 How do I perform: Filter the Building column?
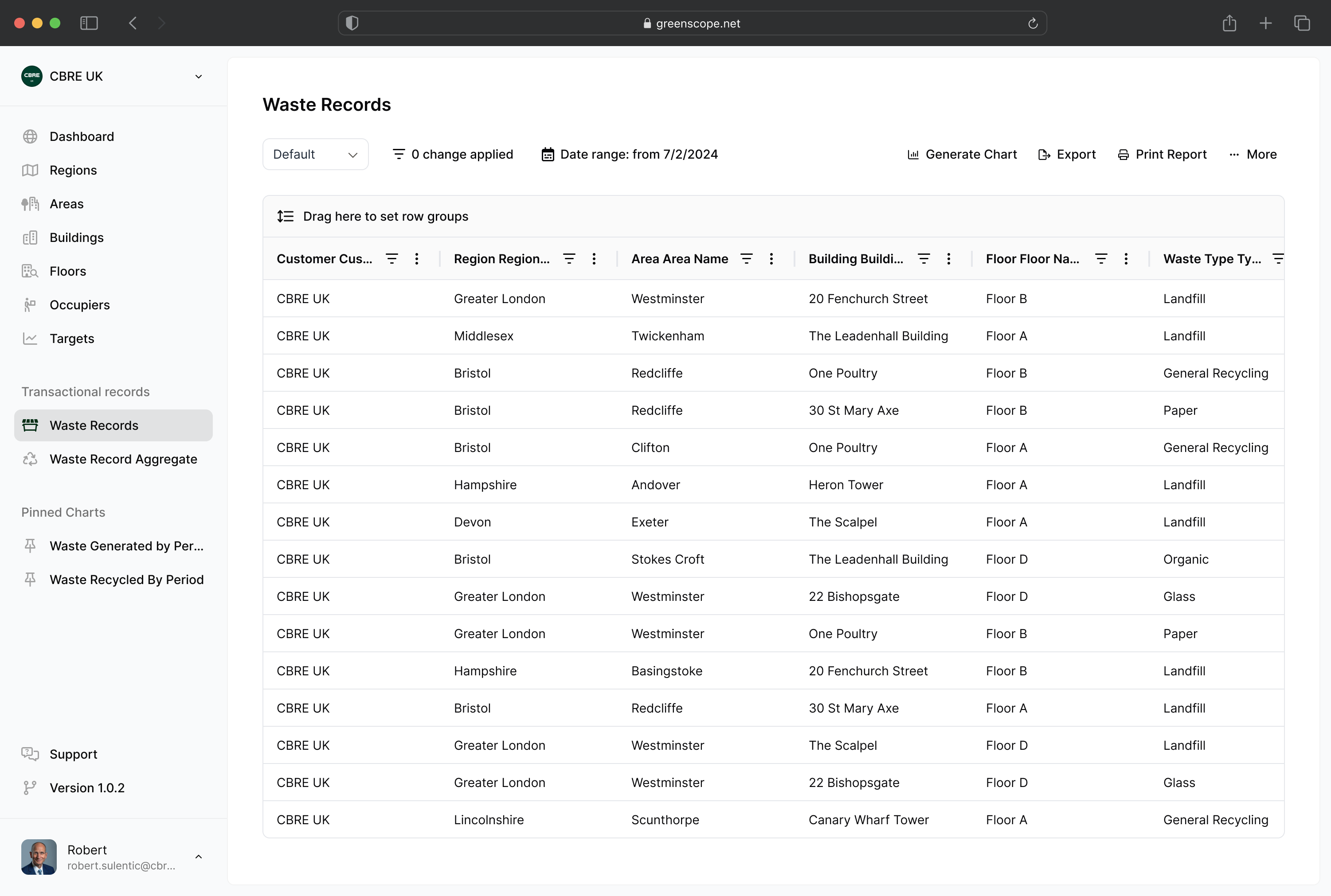click(x=924, y=259)
